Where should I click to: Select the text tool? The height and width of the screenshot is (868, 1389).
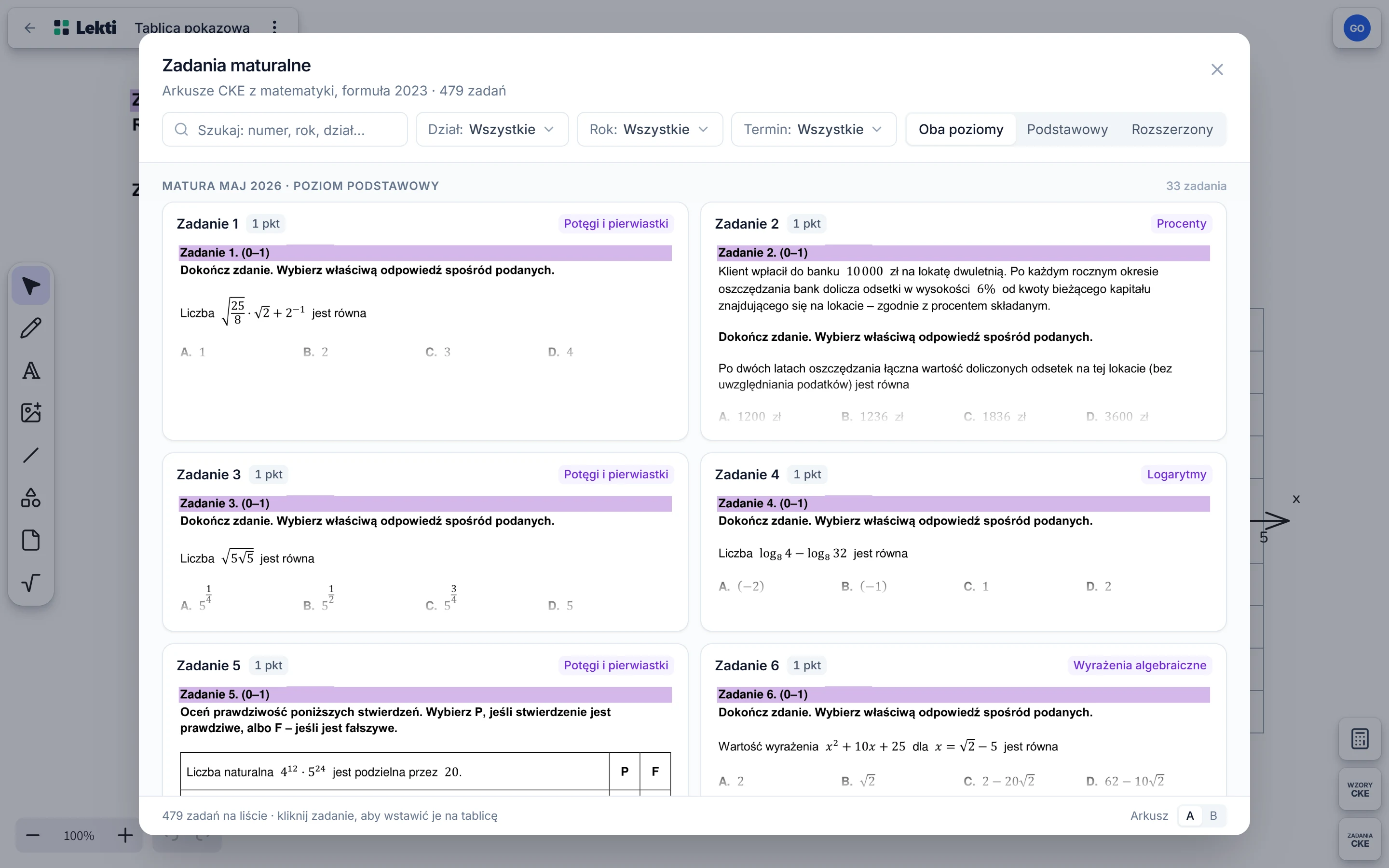(31, 371)
